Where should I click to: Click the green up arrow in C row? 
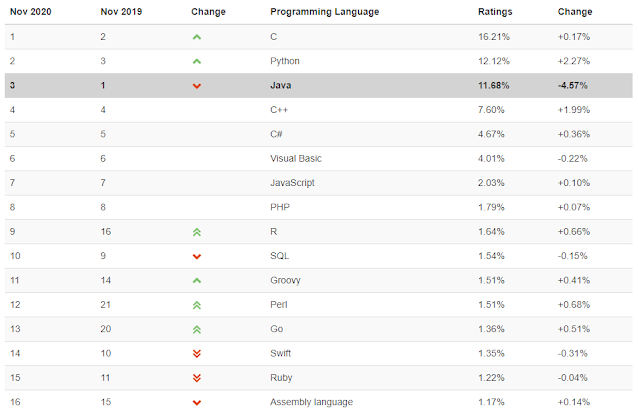(197, 37)
